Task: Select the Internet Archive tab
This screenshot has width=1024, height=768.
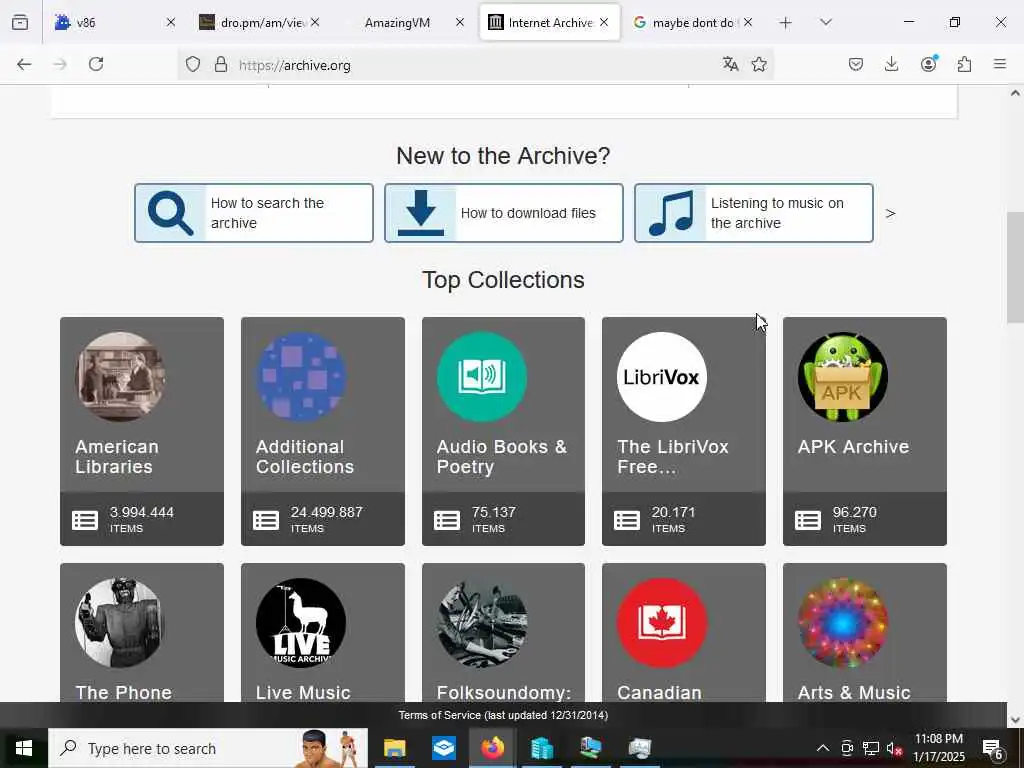Action: click(549, 23)
